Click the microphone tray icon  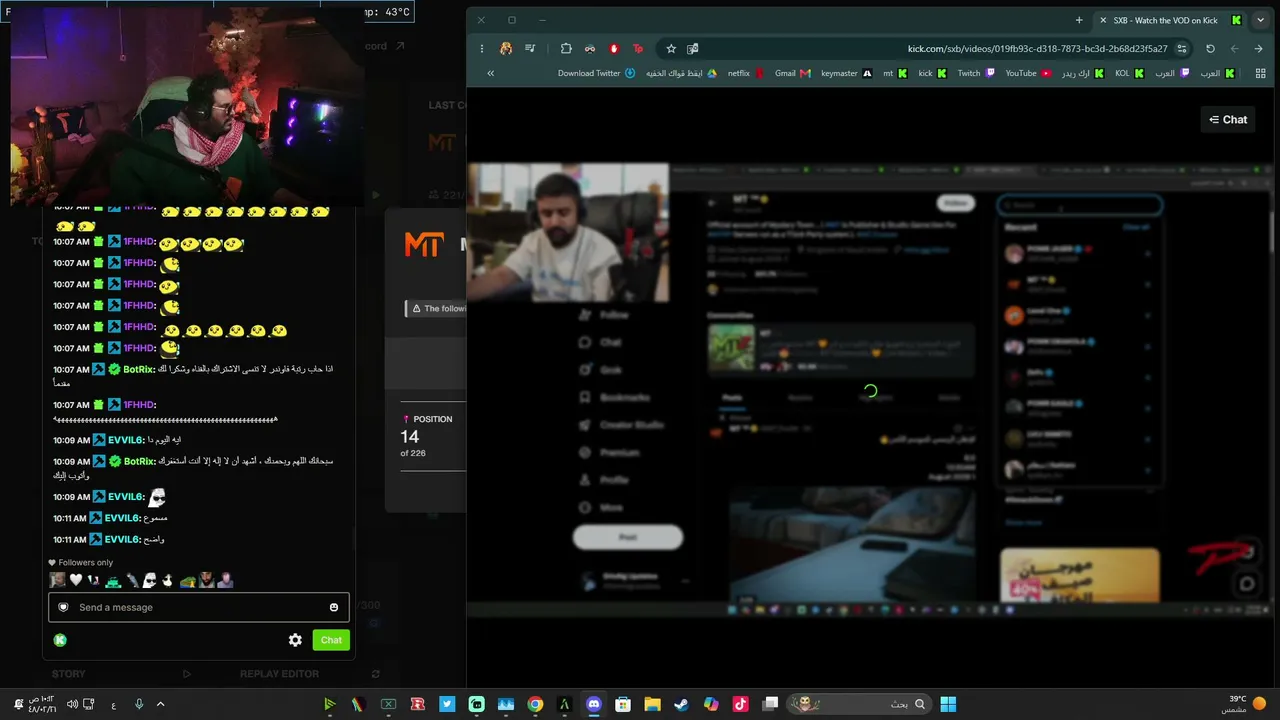(x=139, y=704)
